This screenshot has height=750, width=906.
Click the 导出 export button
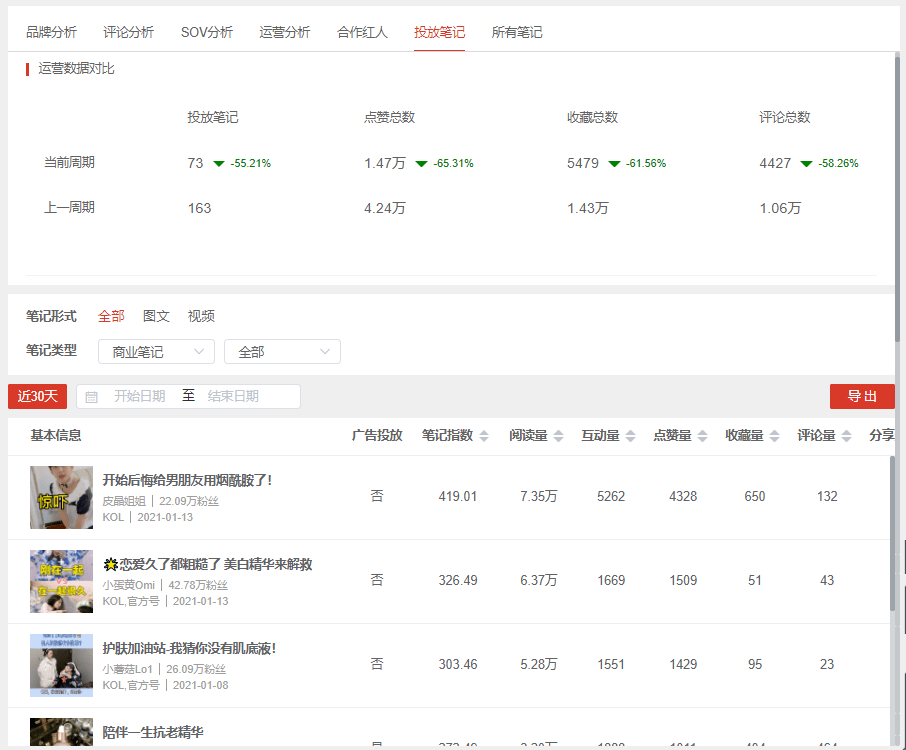coord(862,396)
